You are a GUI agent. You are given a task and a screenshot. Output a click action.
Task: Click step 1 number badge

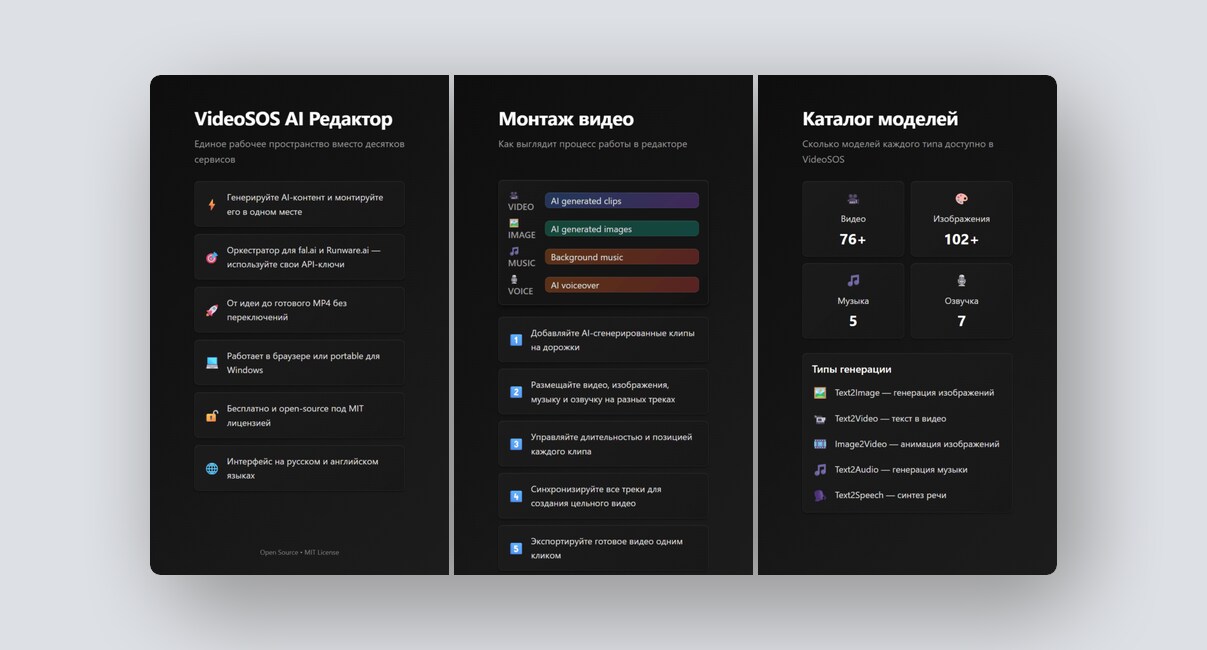point(516,340)
